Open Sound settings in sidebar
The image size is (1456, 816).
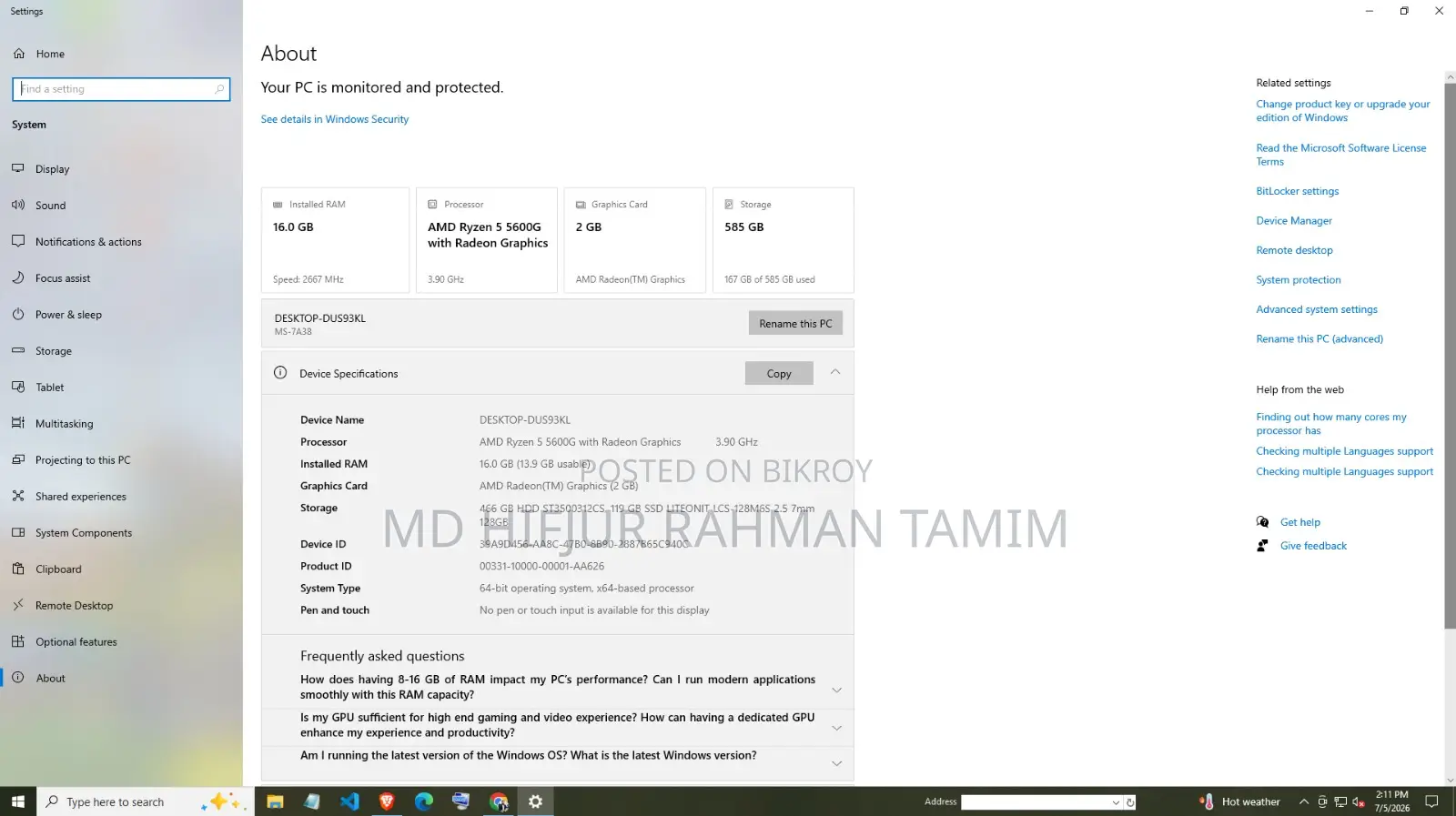click(x=50, y=206)
